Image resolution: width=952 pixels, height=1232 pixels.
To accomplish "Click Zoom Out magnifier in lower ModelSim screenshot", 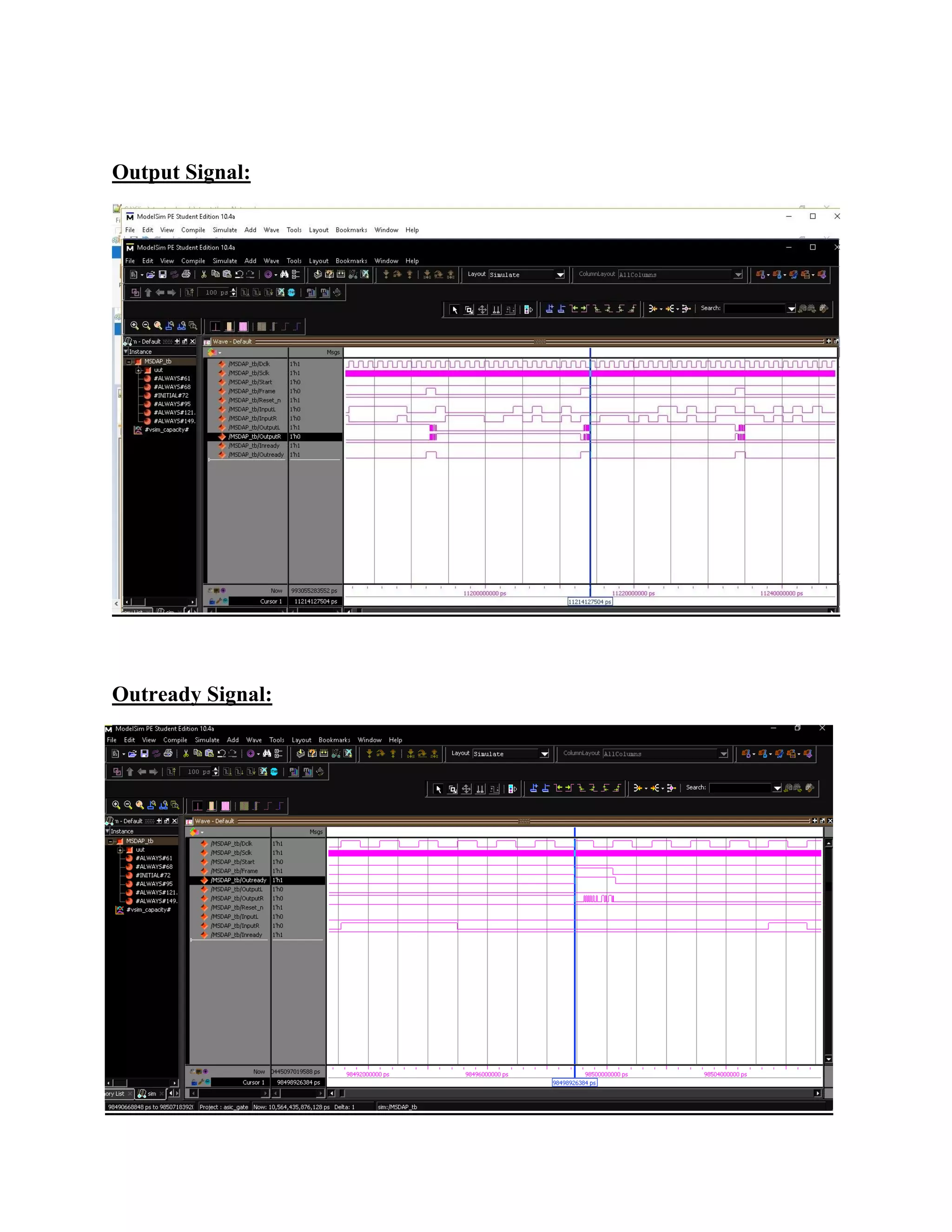I will coord(128,805).
